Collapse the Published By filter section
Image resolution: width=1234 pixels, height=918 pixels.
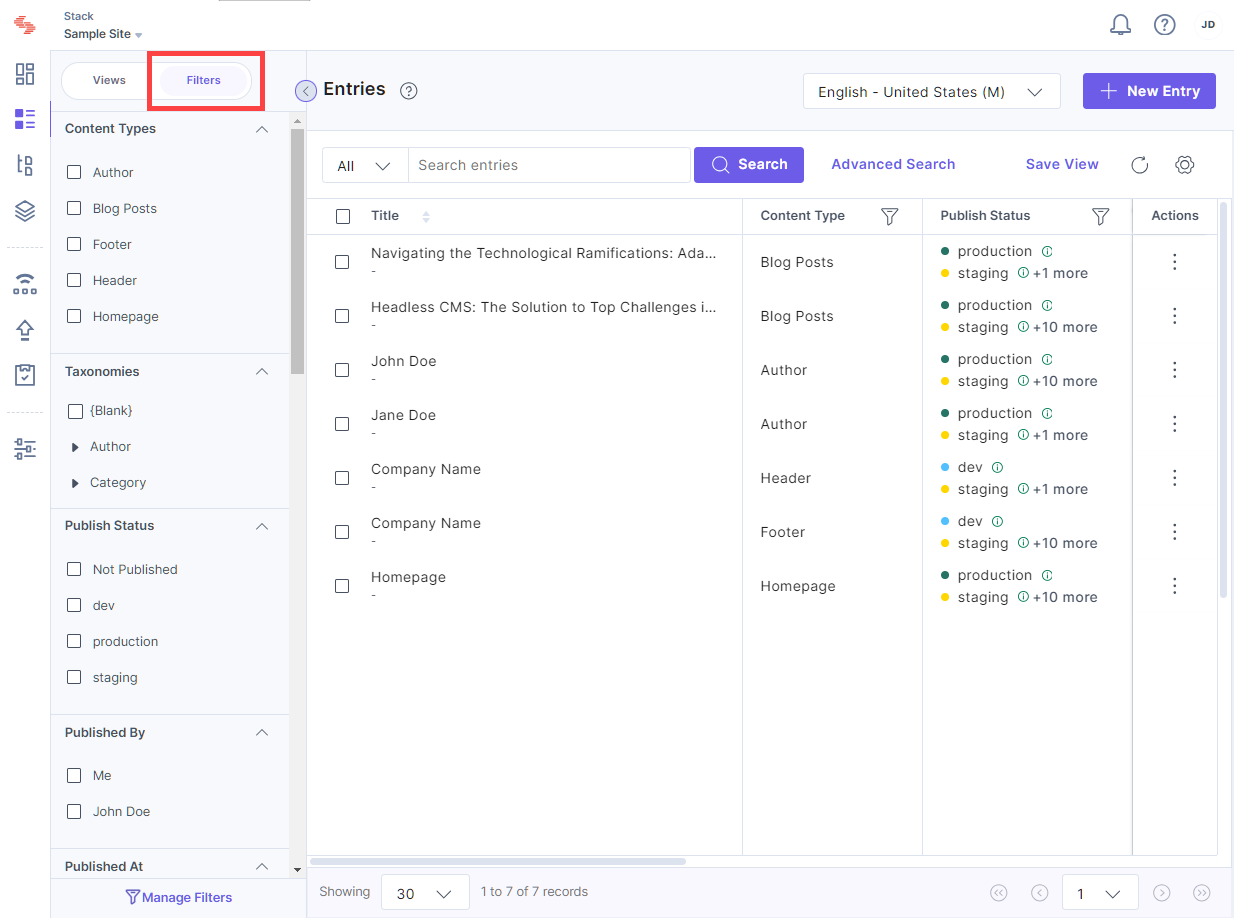point(262,732)
